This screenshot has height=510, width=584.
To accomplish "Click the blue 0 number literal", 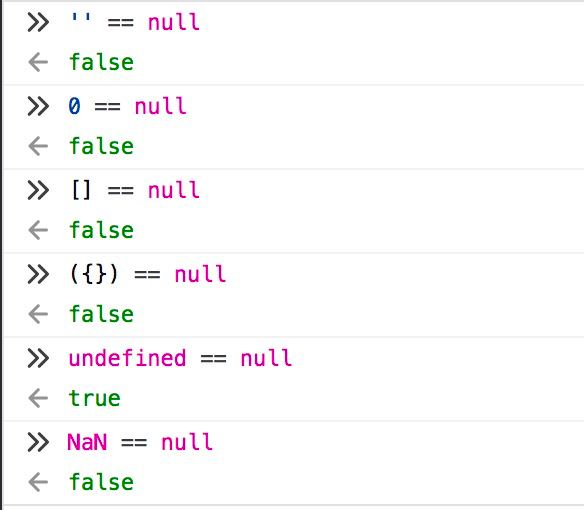I will (74, 106).
